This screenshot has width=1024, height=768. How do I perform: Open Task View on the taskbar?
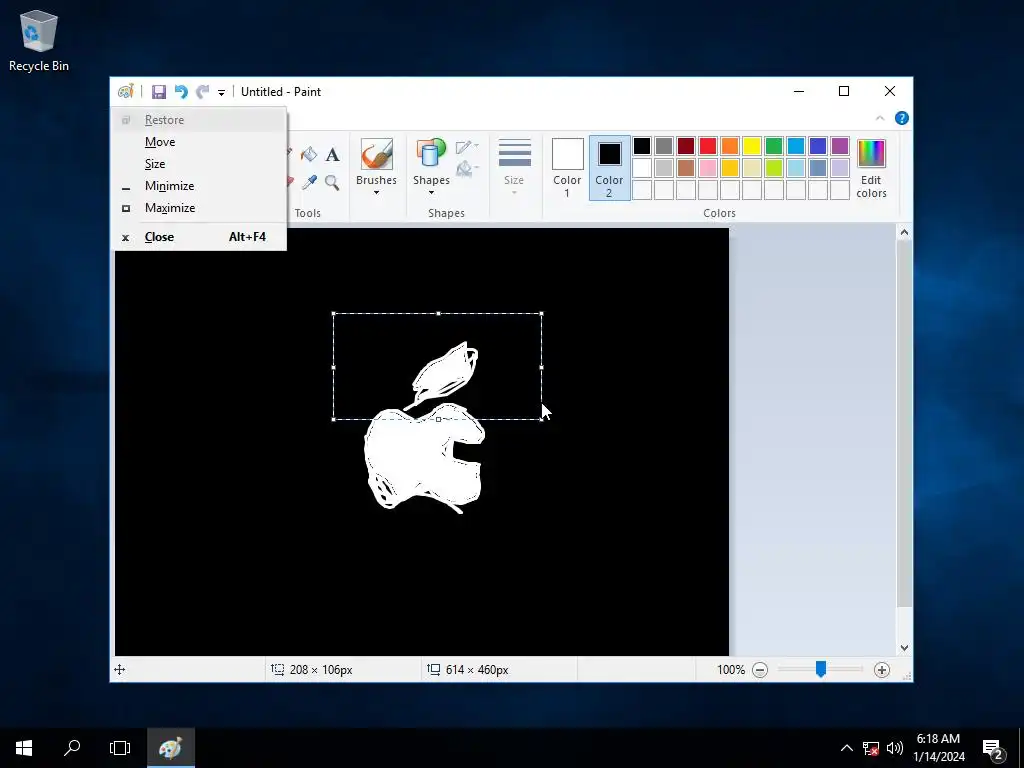(120, 748)
